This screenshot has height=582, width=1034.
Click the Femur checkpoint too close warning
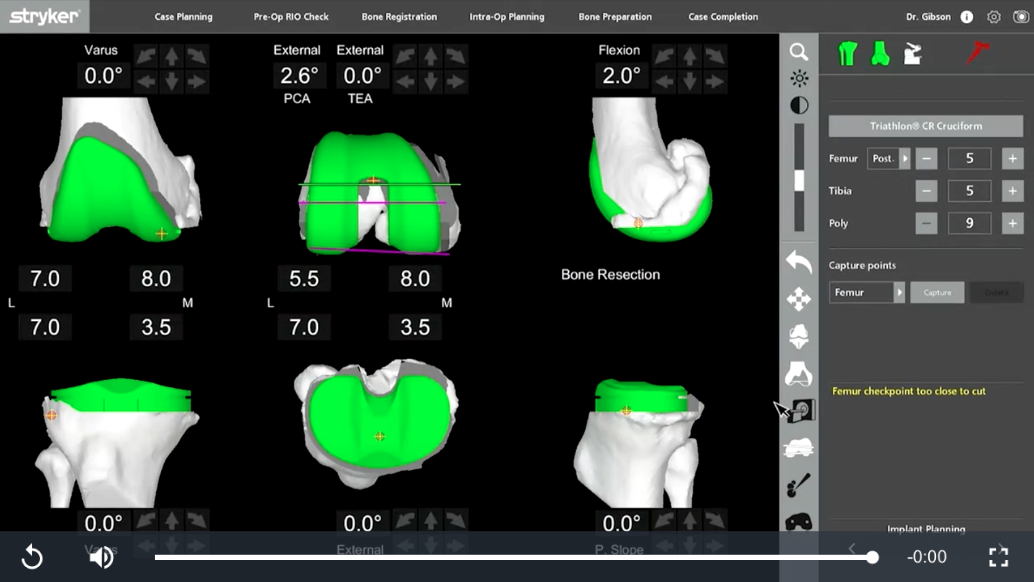click(909, 391)
